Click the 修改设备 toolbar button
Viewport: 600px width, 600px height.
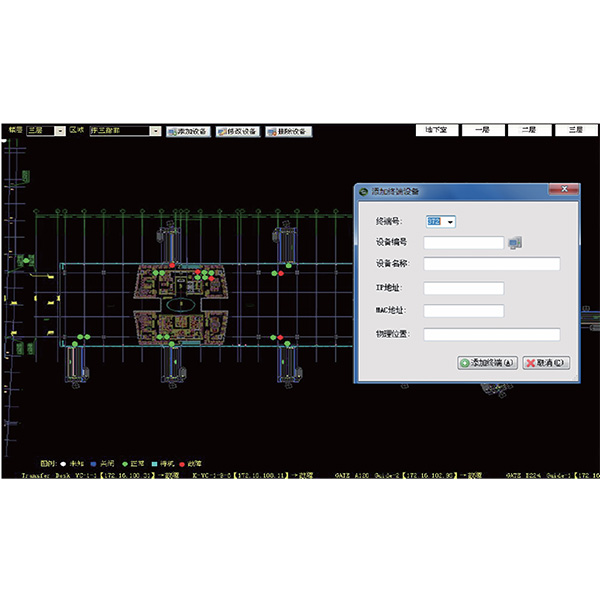pyautogui.click(x=237, y=131)
